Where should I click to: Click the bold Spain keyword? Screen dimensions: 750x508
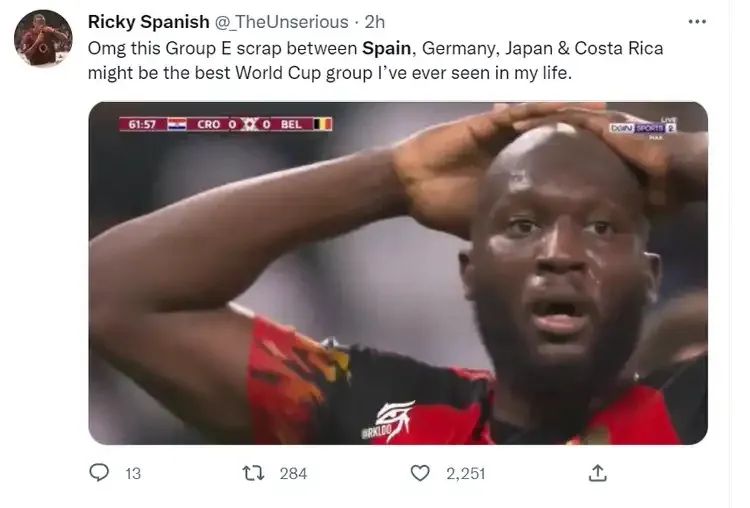[386, 48]
